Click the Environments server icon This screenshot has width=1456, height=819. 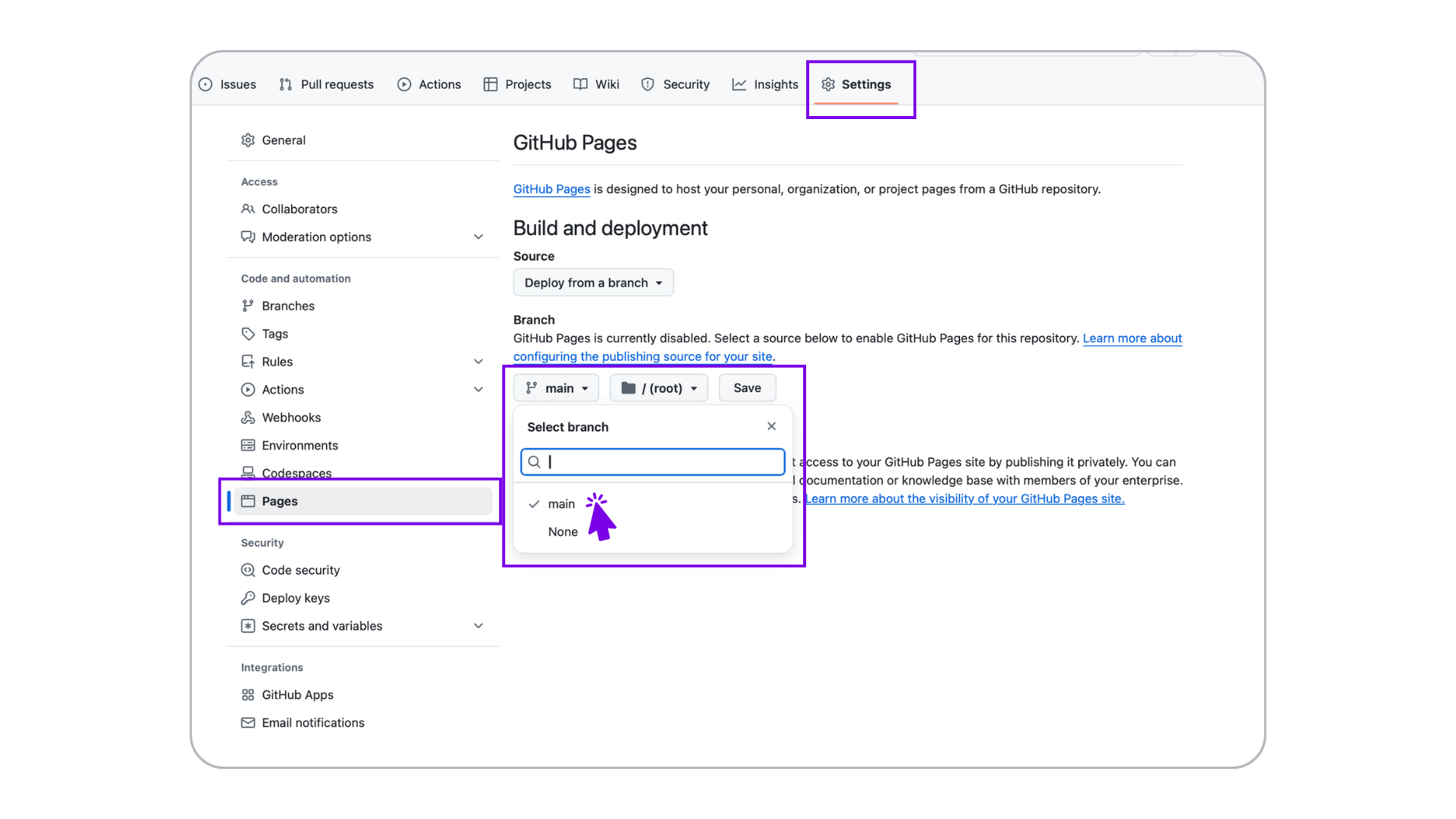coord(248,445)
